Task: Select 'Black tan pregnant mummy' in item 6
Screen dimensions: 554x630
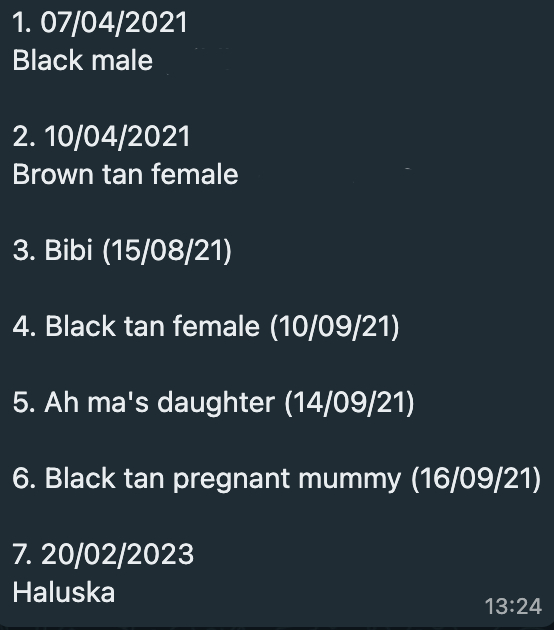Action: point(223,479)
